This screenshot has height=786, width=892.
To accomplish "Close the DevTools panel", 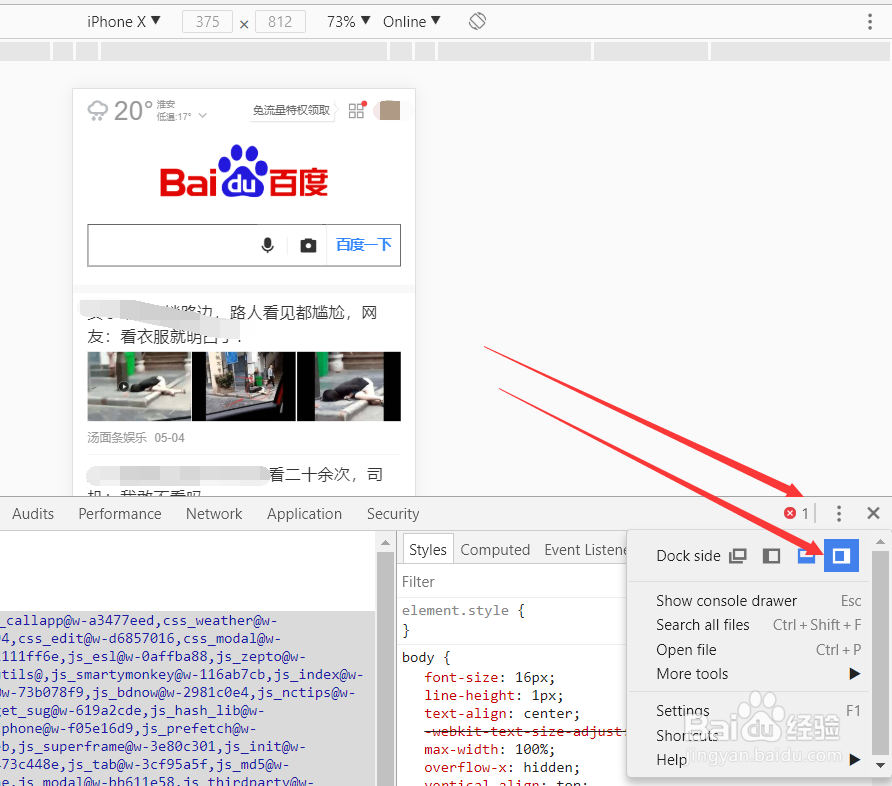I will (873, 514).
